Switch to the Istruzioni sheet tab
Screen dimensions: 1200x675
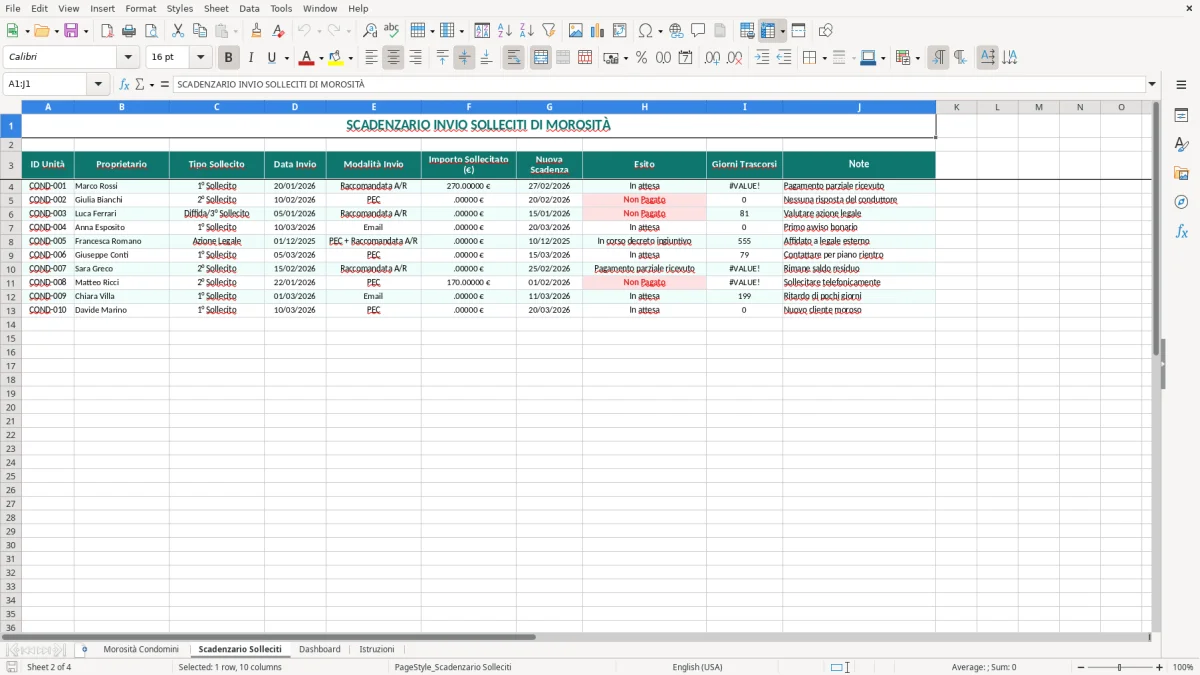tap(377, 649)
